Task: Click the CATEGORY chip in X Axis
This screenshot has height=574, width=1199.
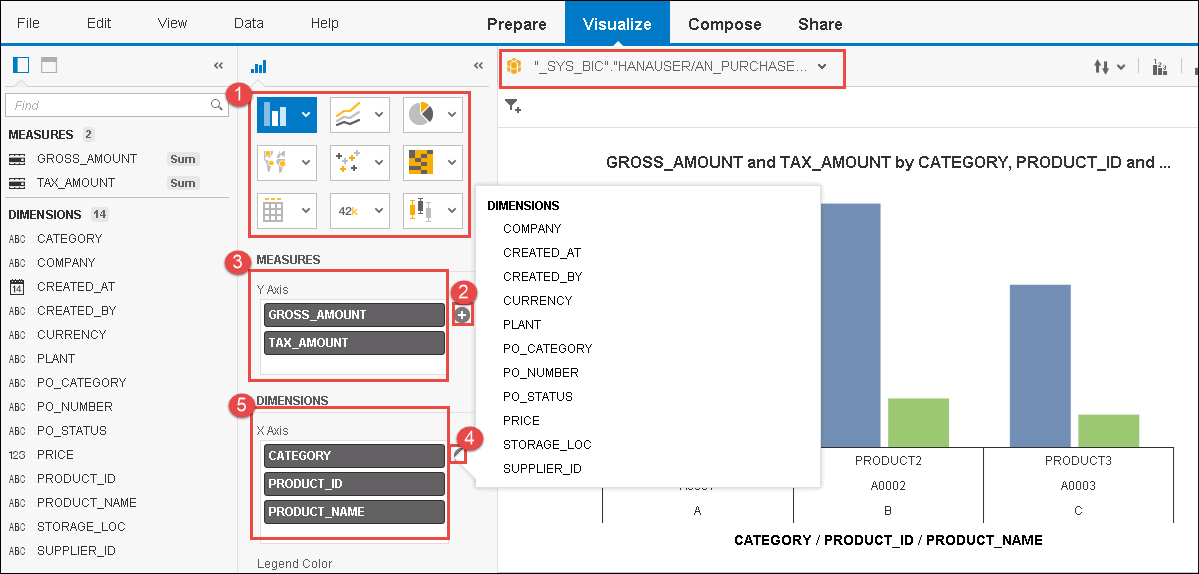Action: point(354,456)
